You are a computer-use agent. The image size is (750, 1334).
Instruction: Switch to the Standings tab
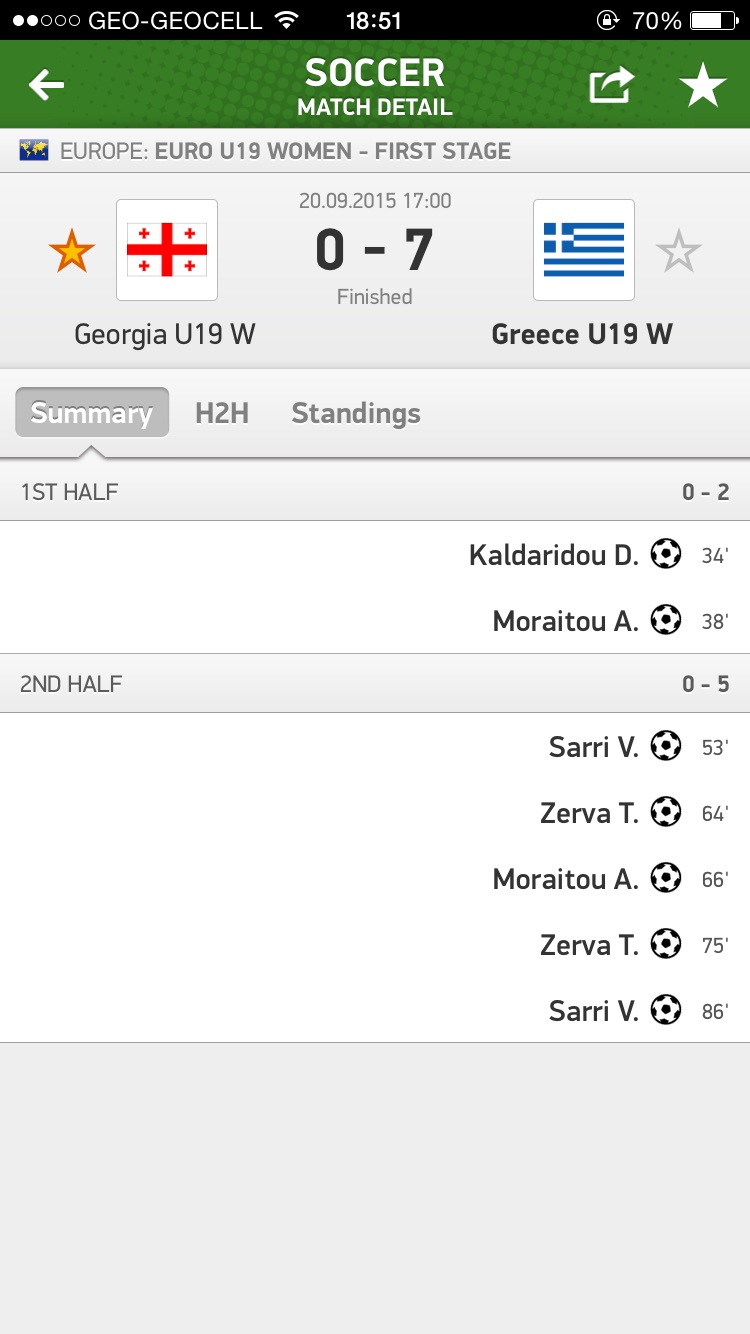tap(356, 413)
